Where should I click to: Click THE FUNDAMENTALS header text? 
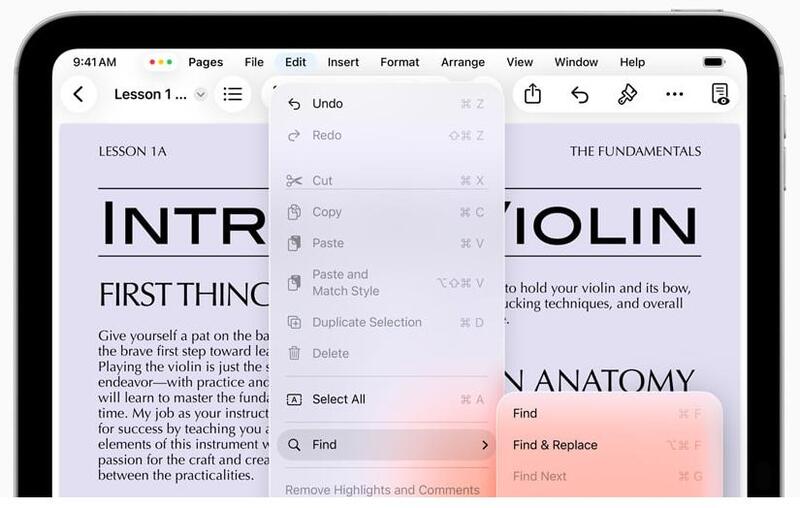click(635, 151)
